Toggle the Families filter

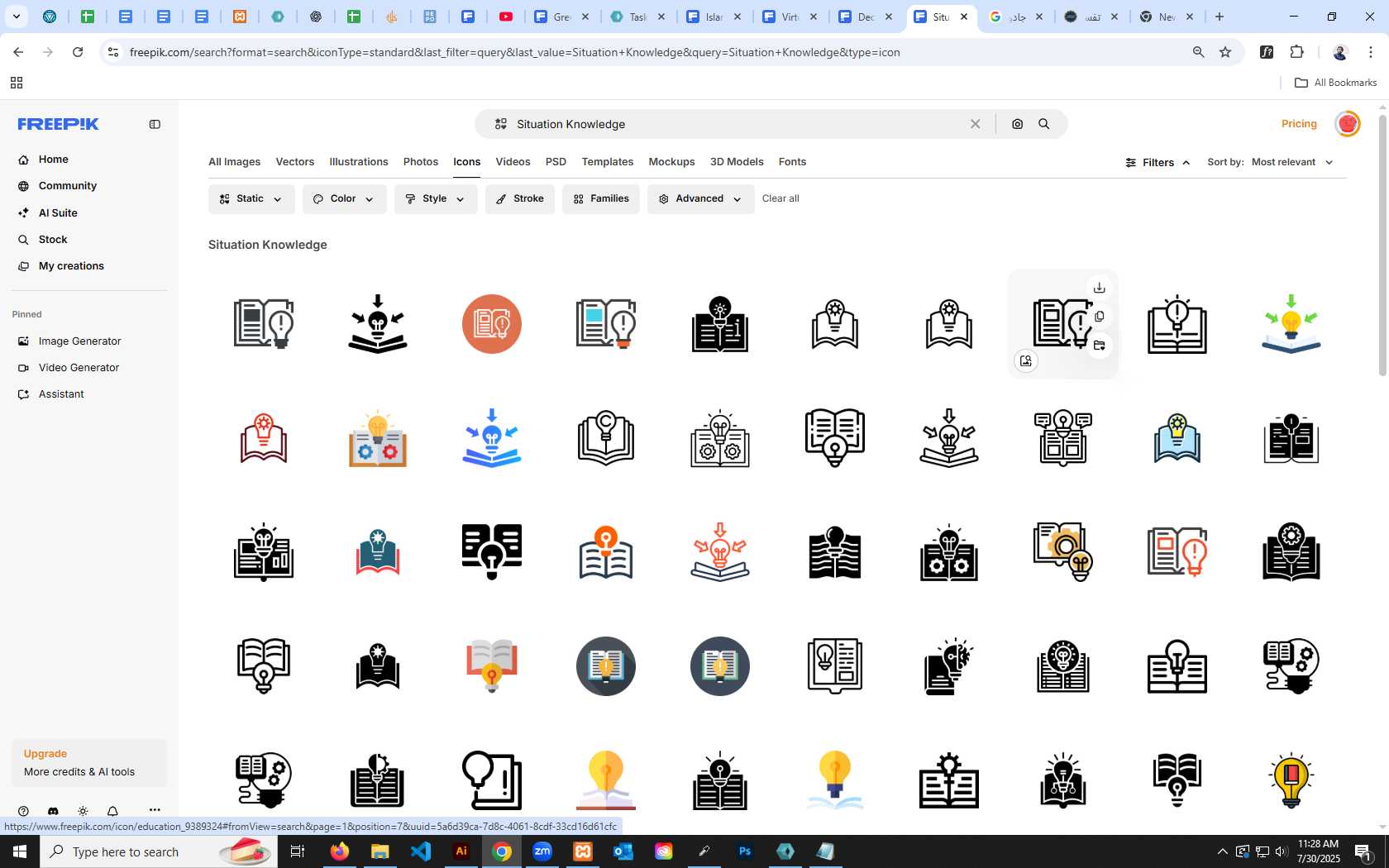click(601, 199)
